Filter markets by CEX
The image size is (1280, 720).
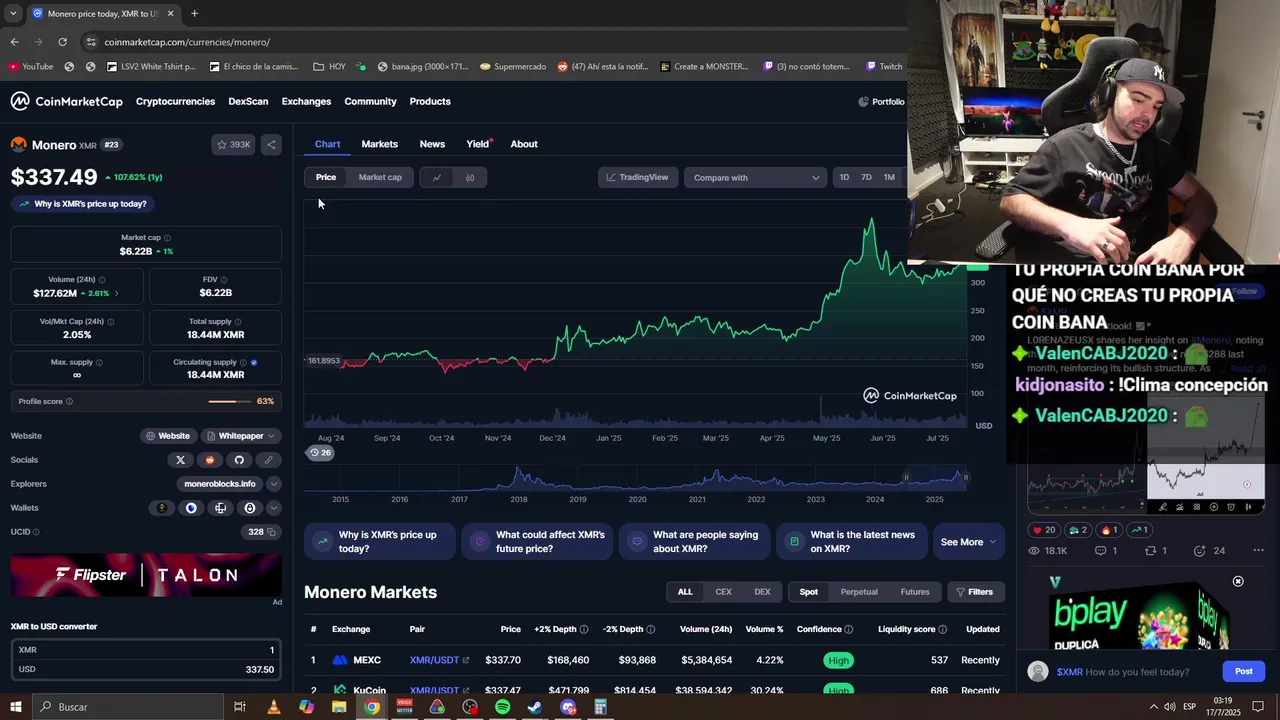pos(723,592)
